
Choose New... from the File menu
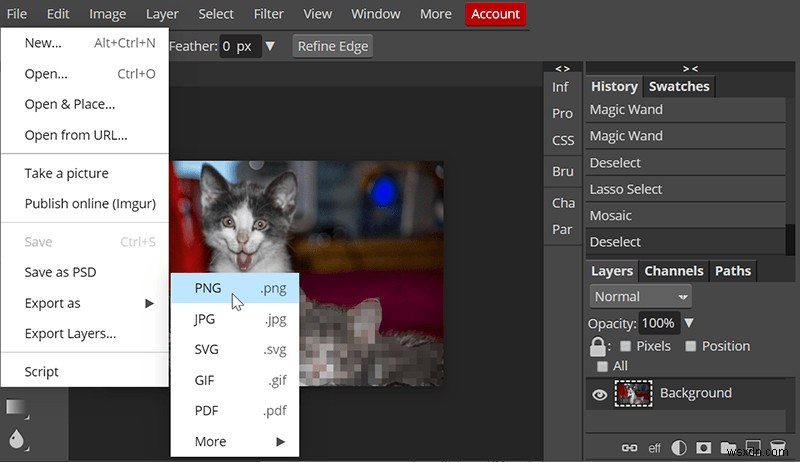pyautogui.click(x=85, y=43)
